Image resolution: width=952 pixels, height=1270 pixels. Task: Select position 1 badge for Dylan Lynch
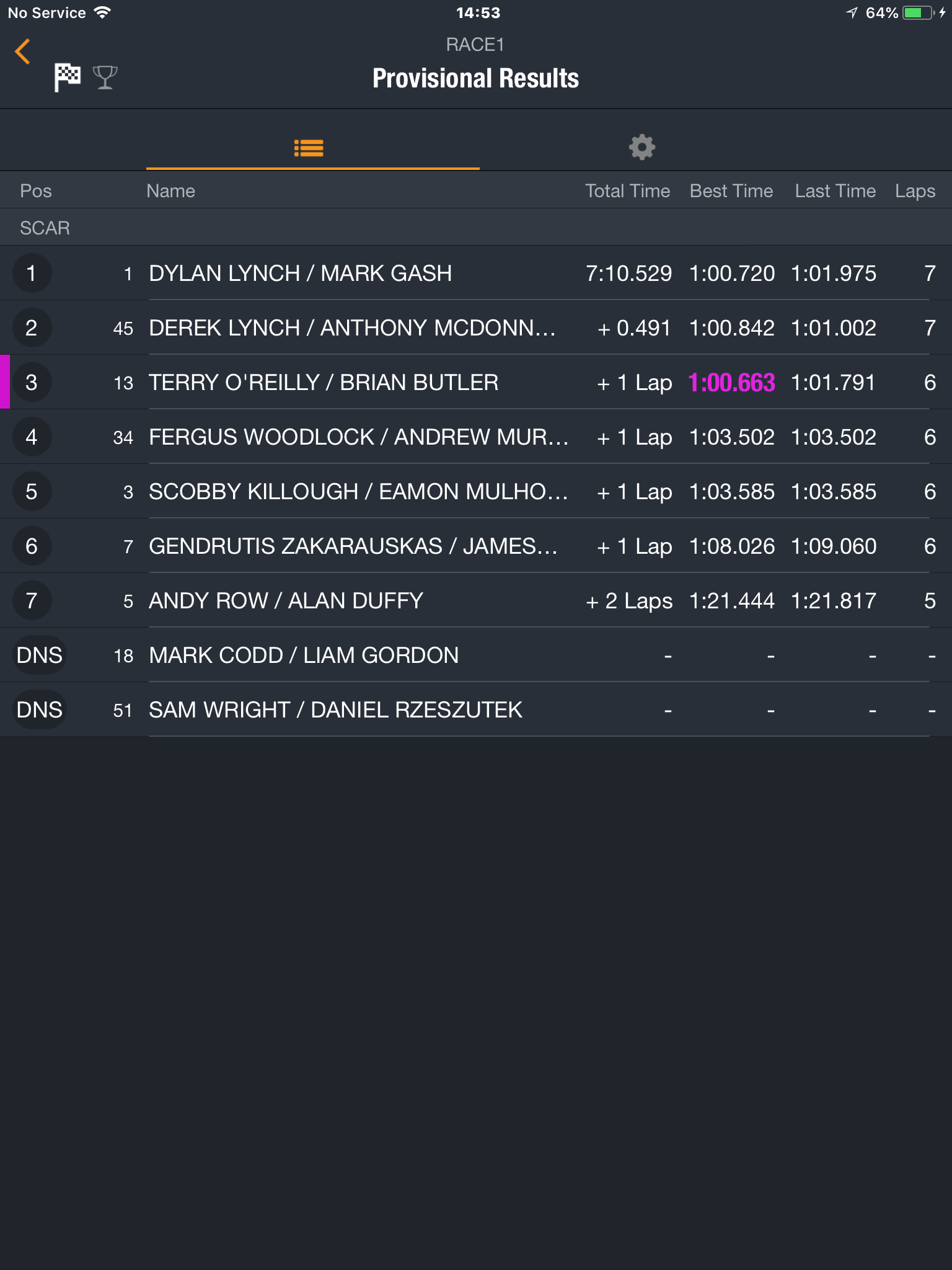(31, 273)
